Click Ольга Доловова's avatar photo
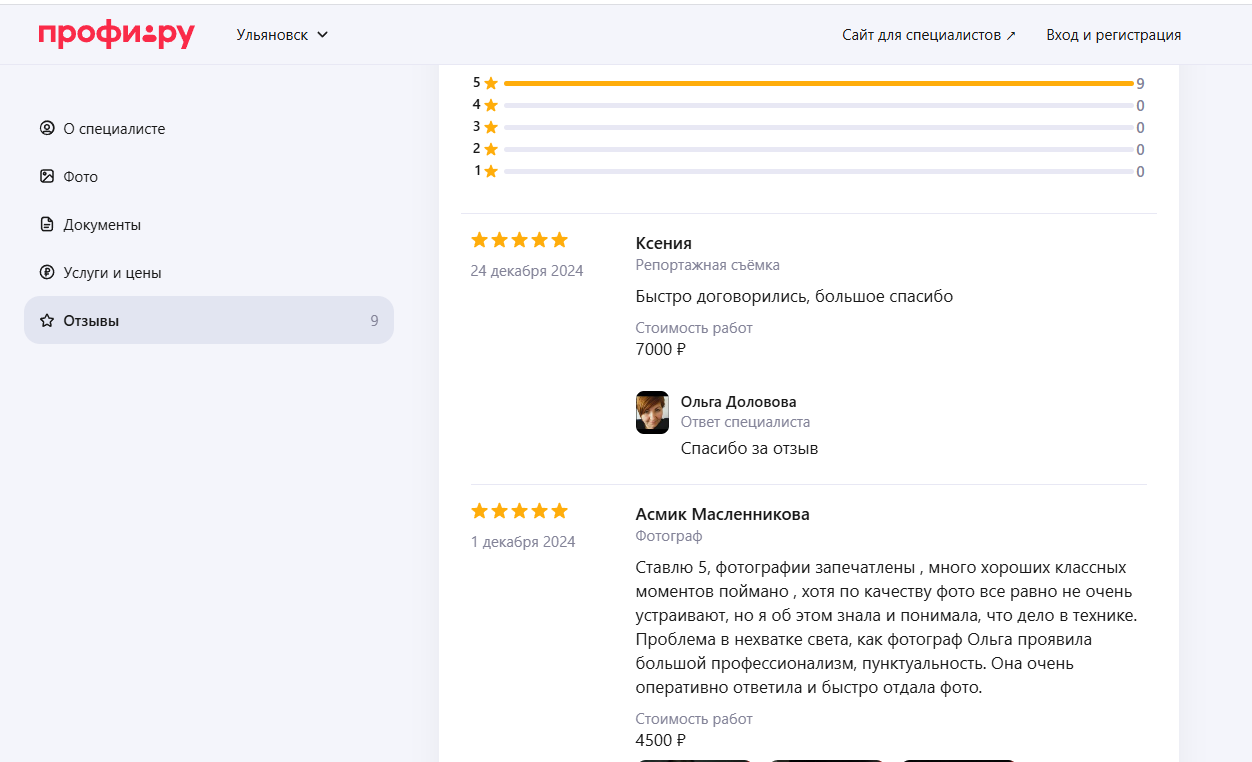1252x762 pixels. click(x=652, y=412)
